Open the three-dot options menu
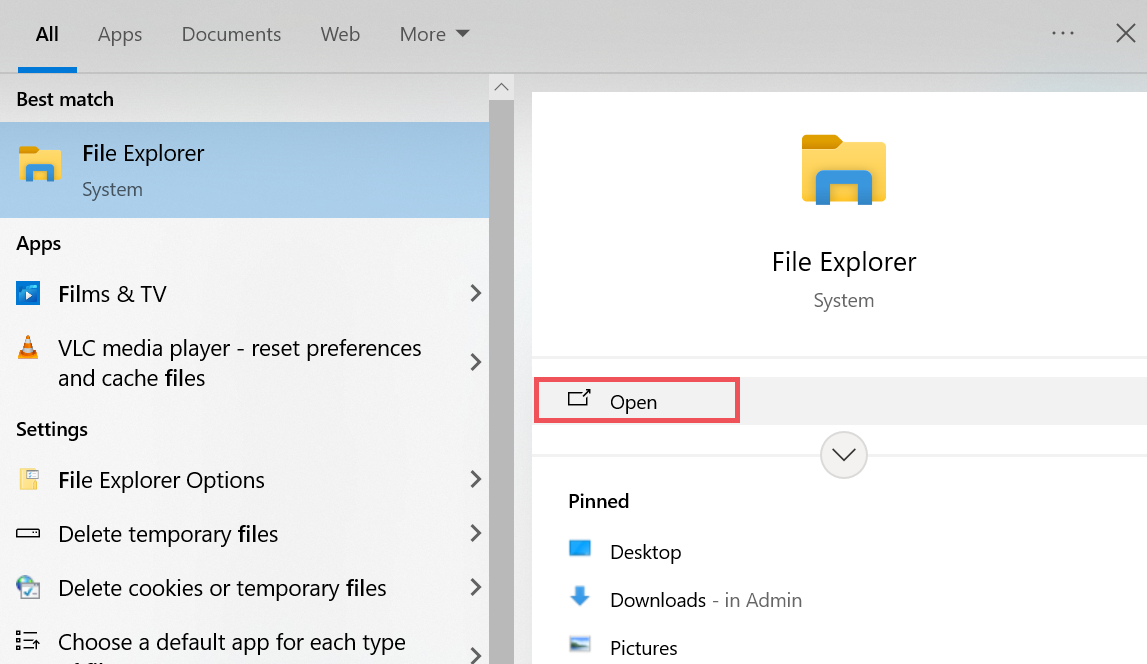The image size is (1147, 664). pos(1062,33)
